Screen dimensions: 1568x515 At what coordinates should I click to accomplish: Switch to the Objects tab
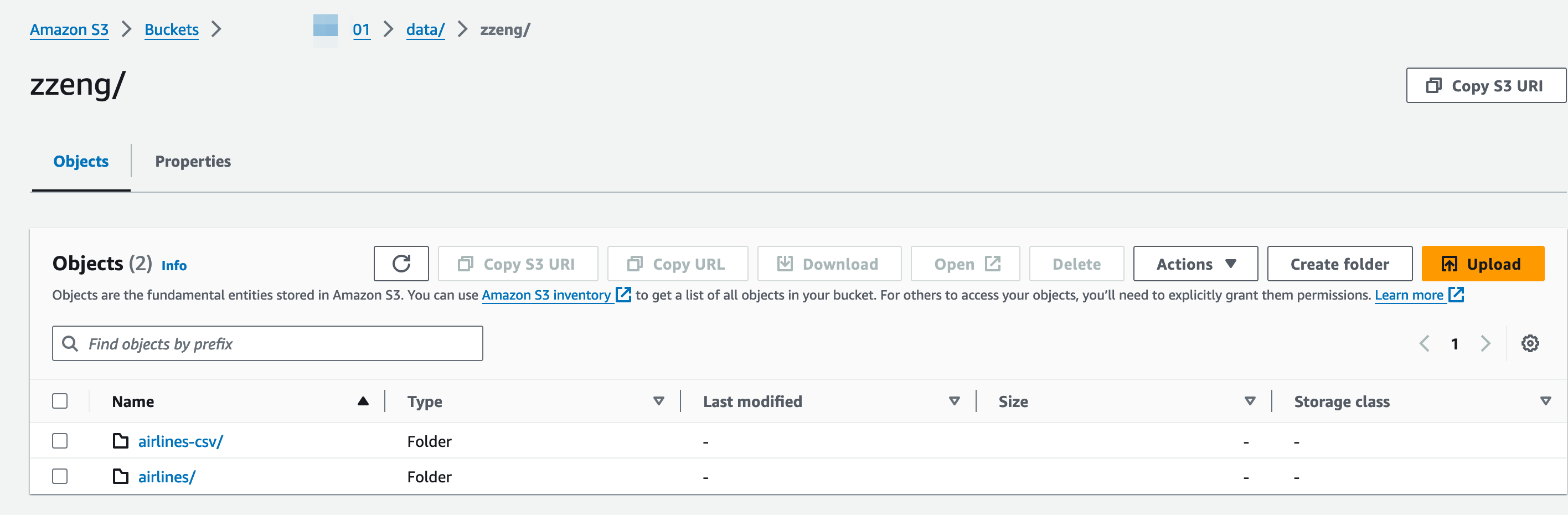pyautogui.click(x=80, y=161)
